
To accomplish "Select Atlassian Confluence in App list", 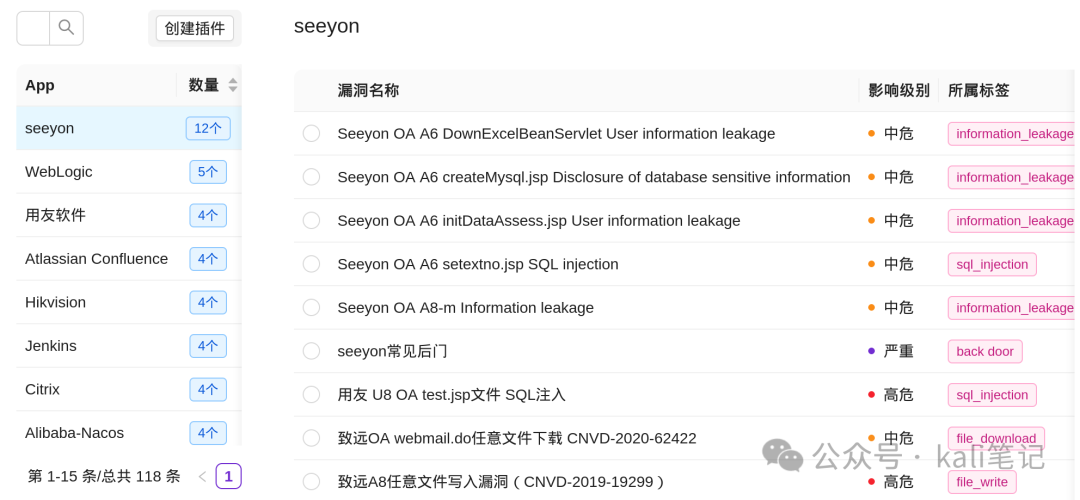I will (129, 259).
